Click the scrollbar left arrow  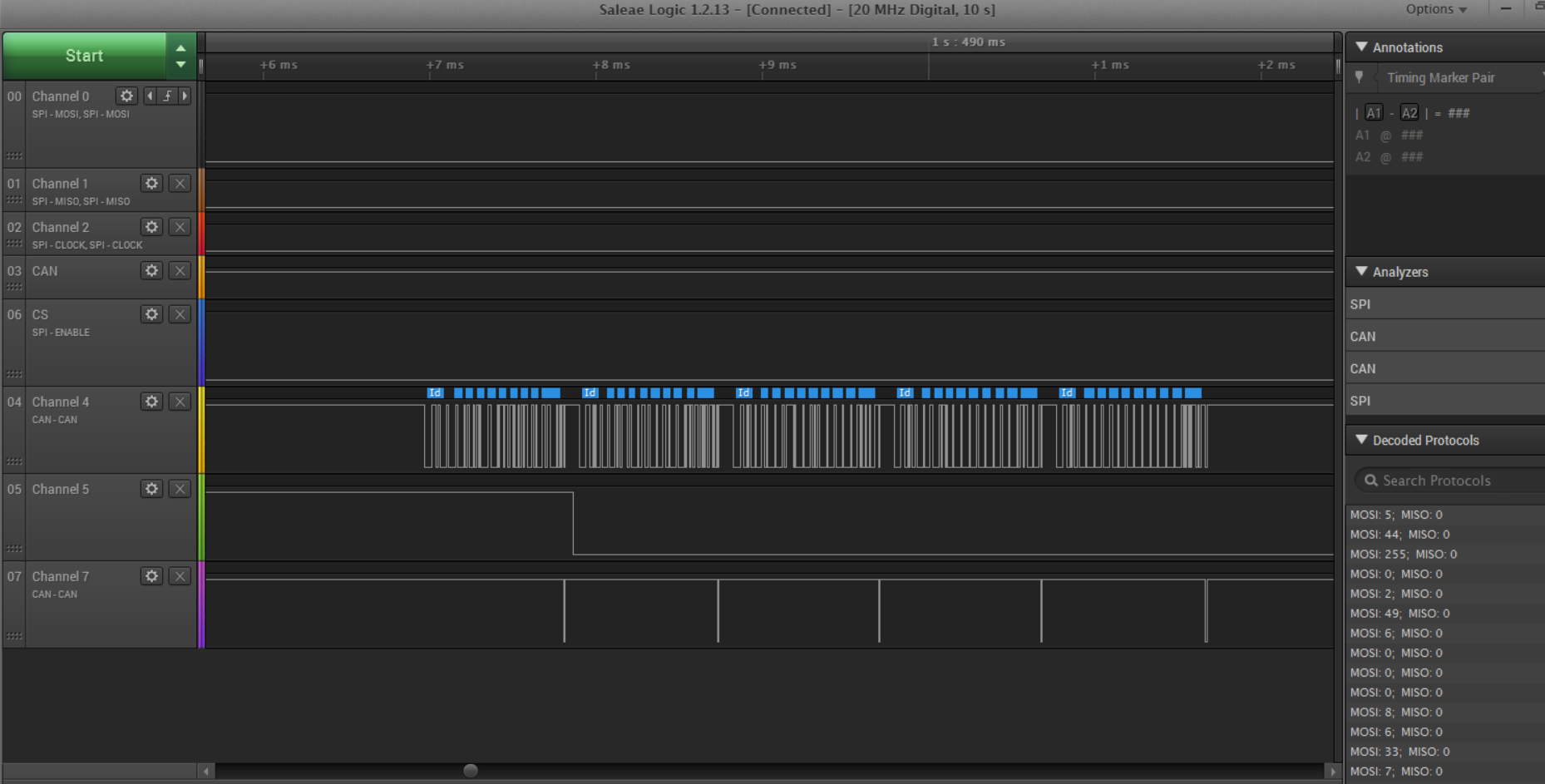pos(207,772)
